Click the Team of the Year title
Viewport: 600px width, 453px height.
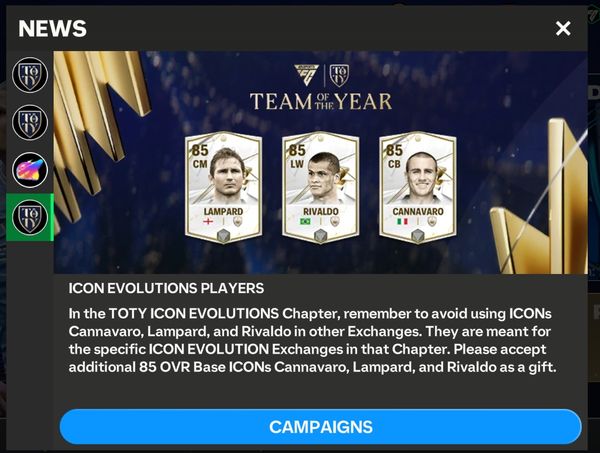coord(321,102)
